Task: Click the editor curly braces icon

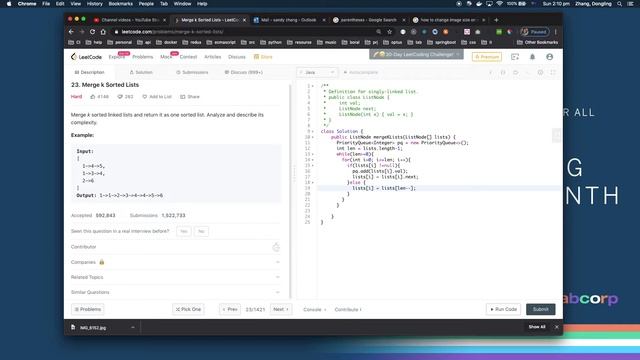Action: point(503,72)
